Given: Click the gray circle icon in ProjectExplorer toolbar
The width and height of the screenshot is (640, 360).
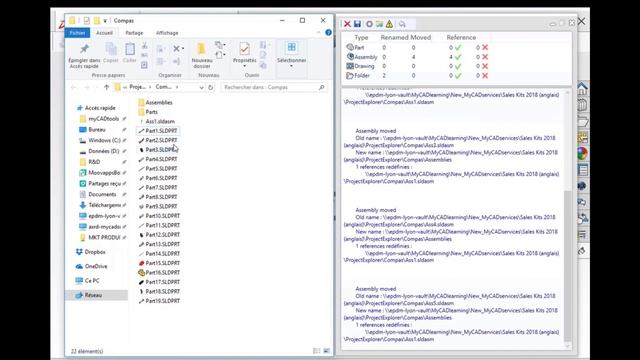Looking at the screenshot, I should [369, 24].
